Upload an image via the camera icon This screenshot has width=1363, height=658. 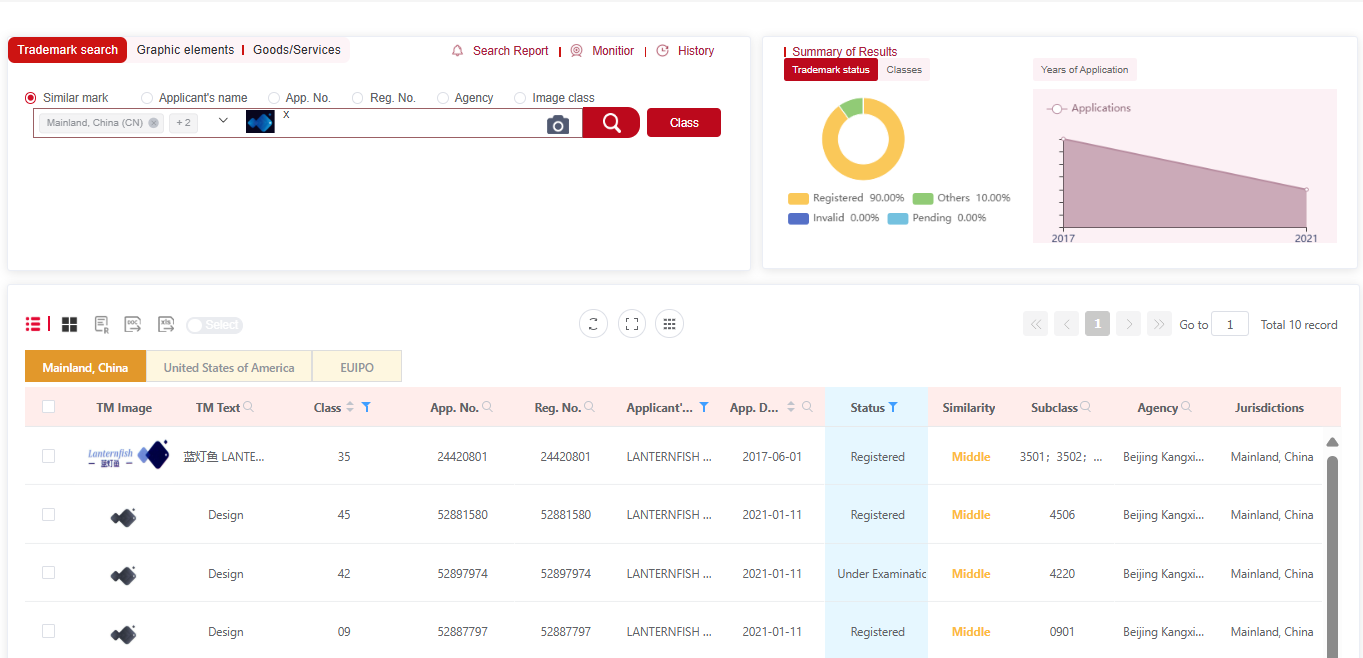pyautogui.click(x=558, y=124)
